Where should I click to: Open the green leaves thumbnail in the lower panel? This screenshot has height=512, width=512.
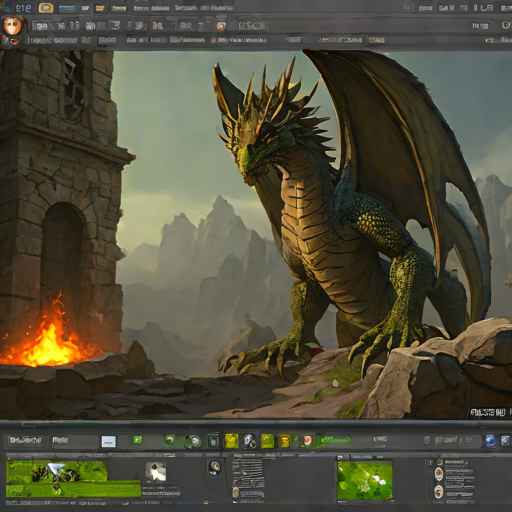(x=365, y=480)
